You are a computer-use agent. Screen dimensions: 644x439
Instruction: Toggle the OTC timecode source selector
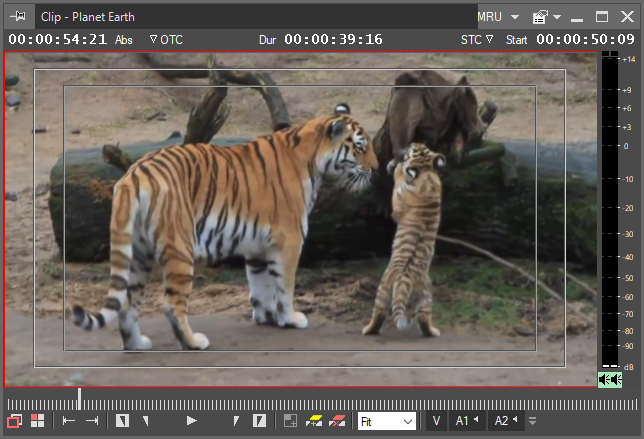(x=166, y=40)
